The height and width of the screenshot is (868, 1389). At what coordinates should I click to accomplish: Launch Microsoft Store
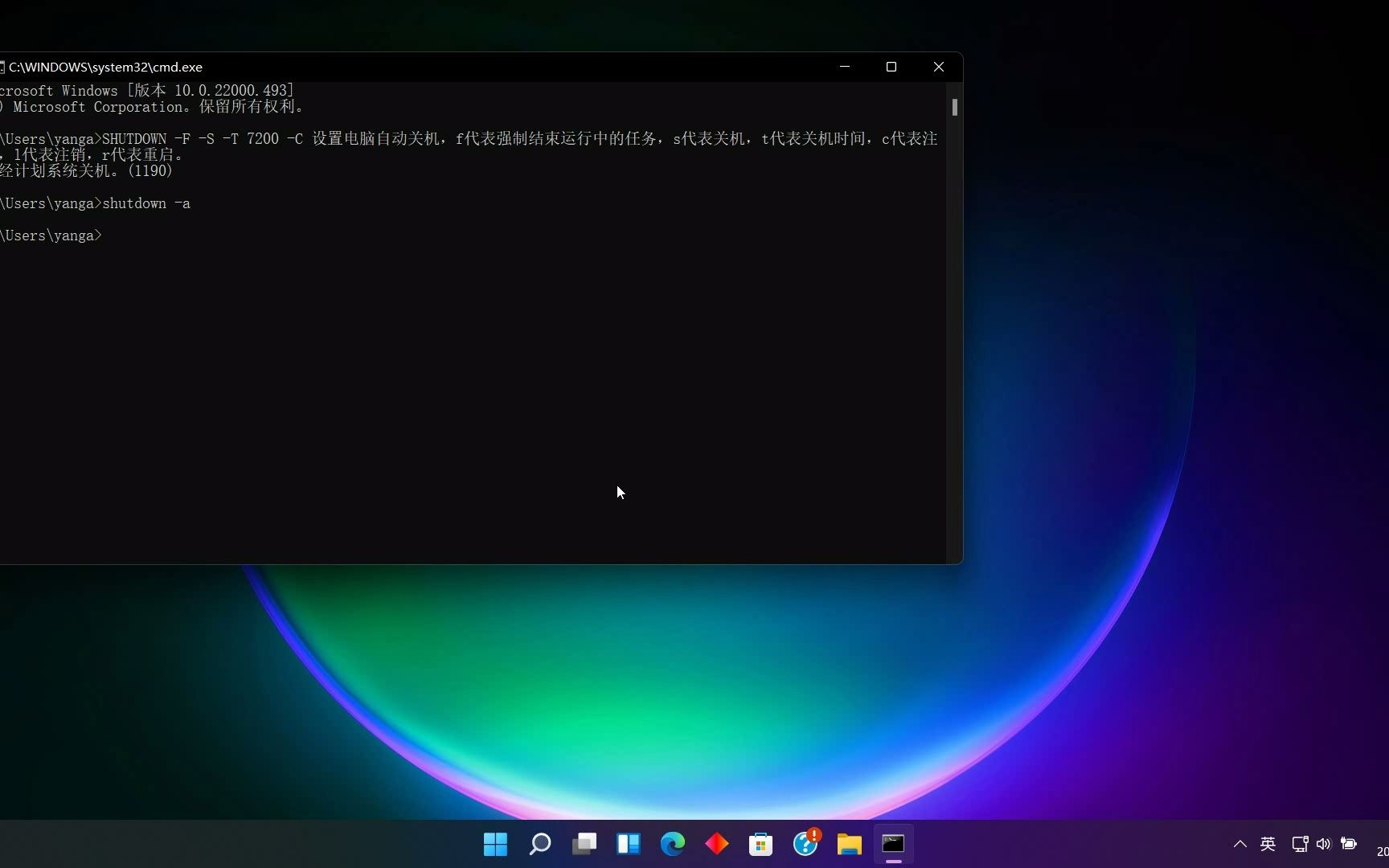(761, 844)
